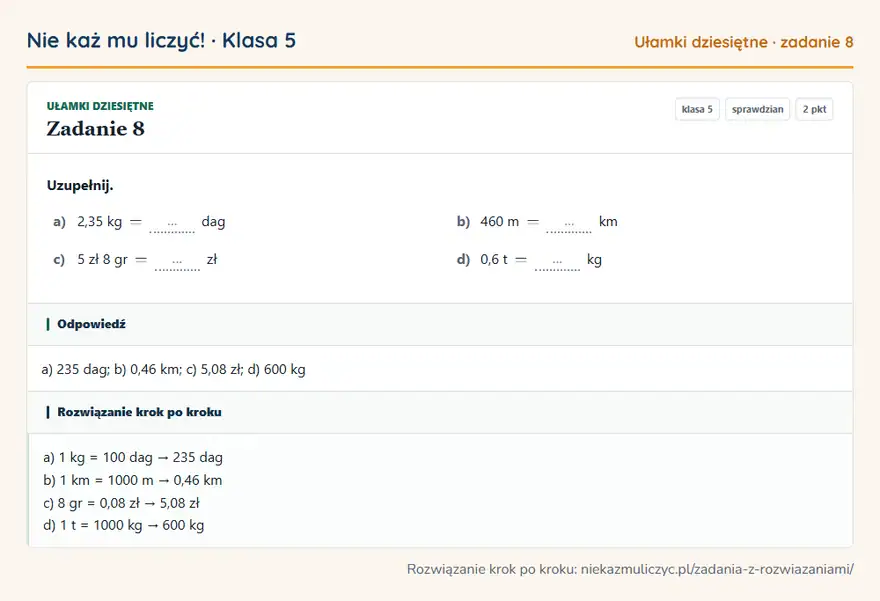Click the '5 zł 8 gr' quantity in part c

click(x=102, y=260)
